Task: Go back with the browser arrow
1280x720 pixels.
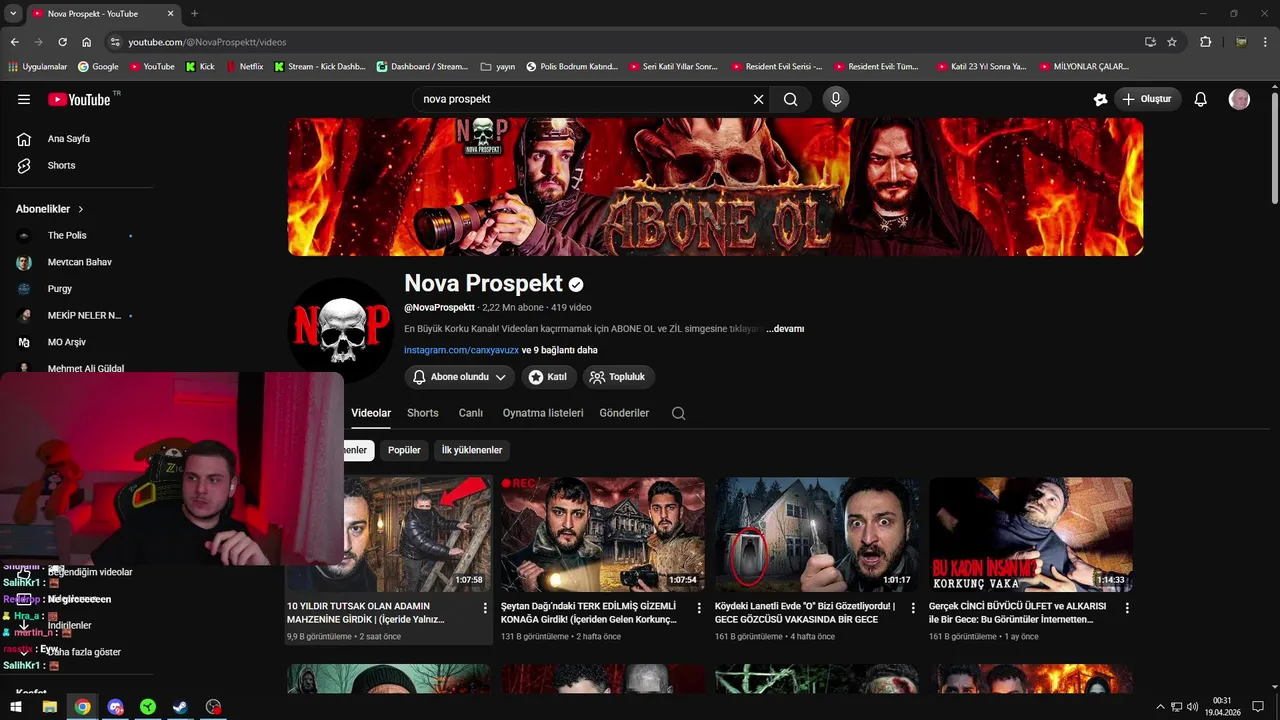Action: (14, 42)
